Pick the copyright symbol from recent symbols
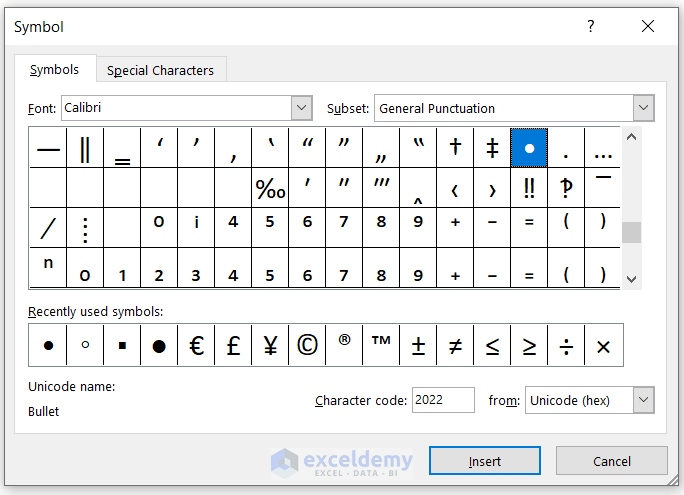Viewport: 684px width, 495px height. point(308,345)
